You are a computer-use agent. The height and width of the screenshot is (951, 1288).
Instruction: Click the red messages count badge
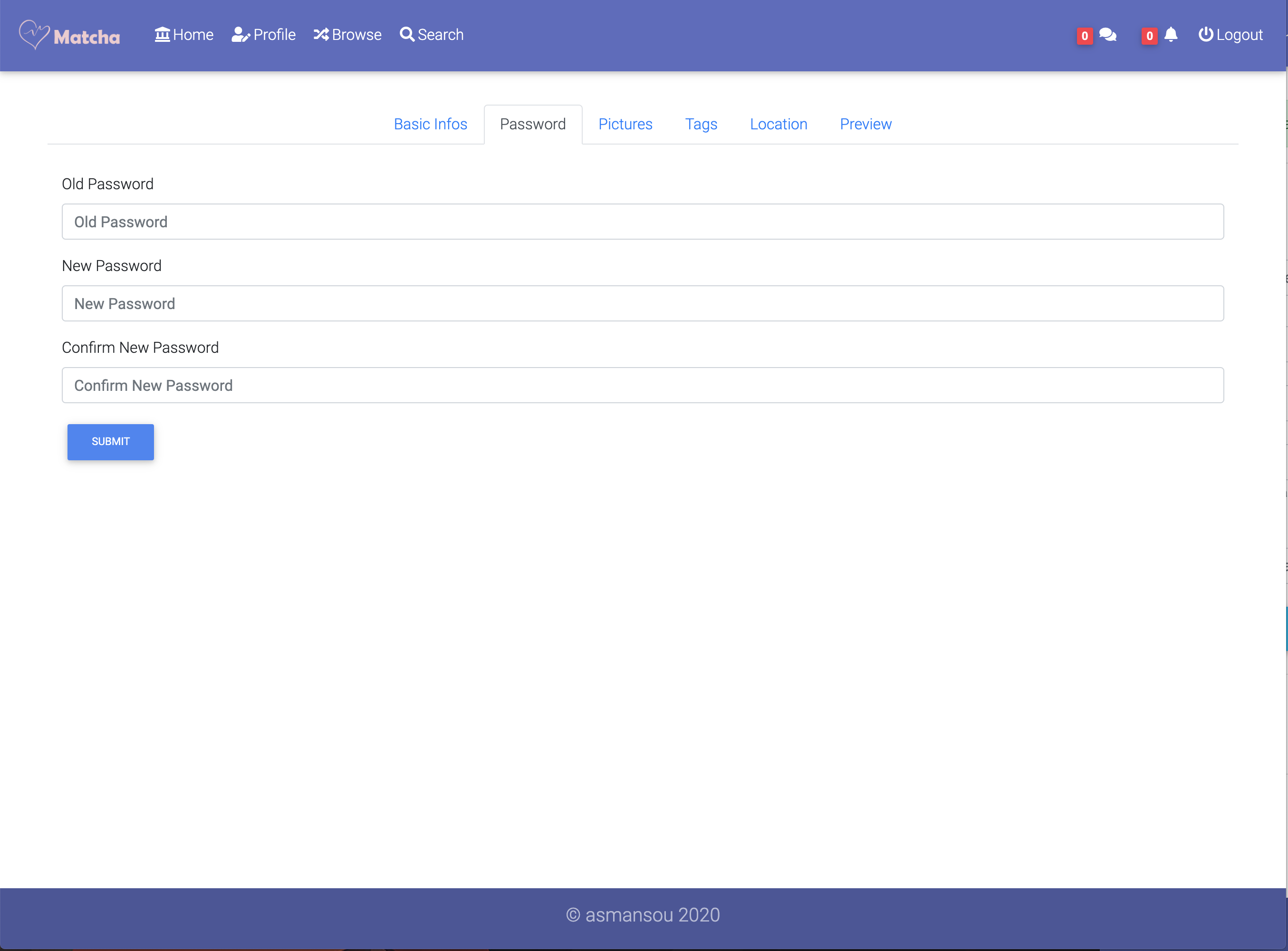1085,36
